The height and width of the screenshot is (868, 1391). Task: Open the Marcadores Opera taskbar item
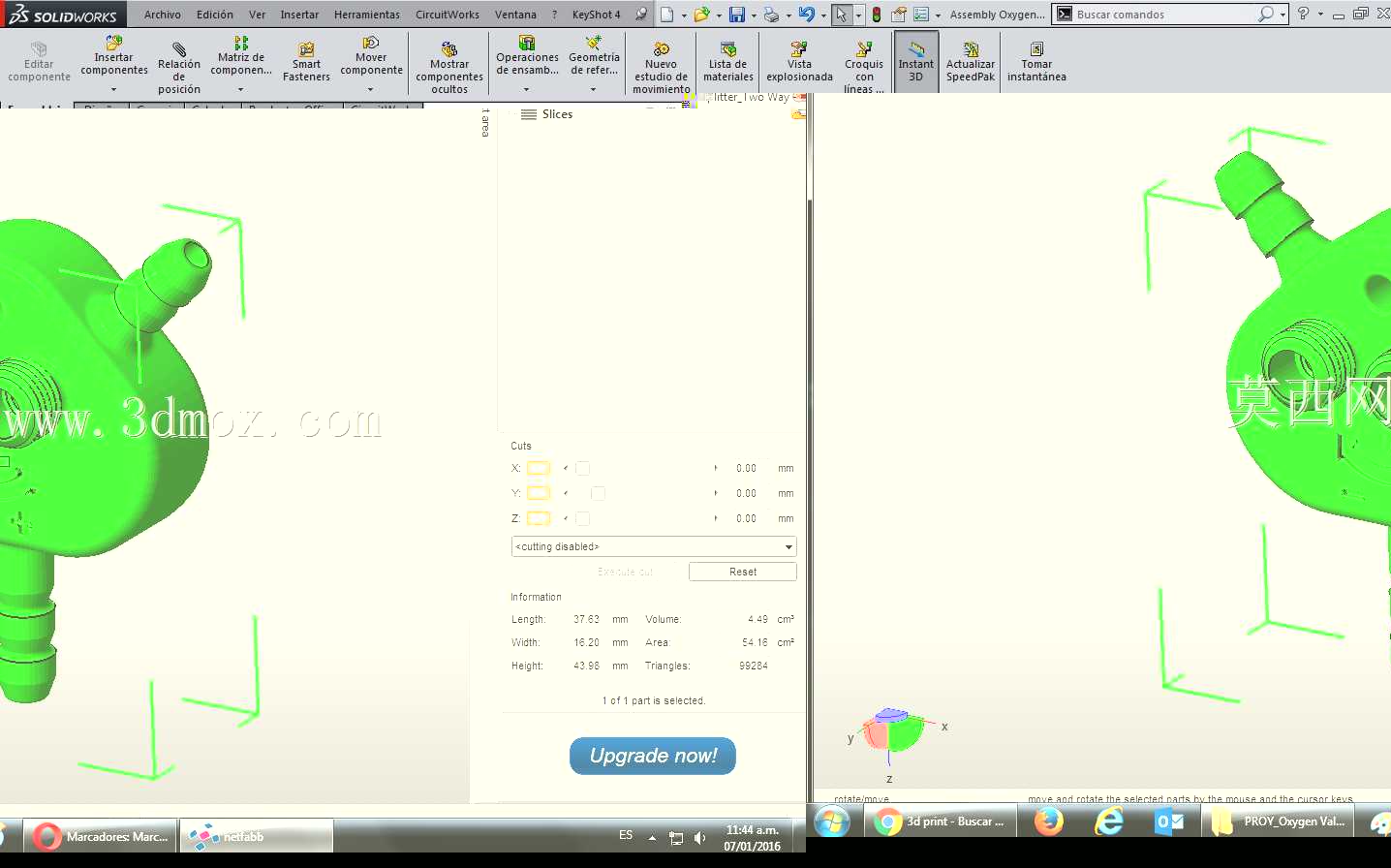coord(102,836)
